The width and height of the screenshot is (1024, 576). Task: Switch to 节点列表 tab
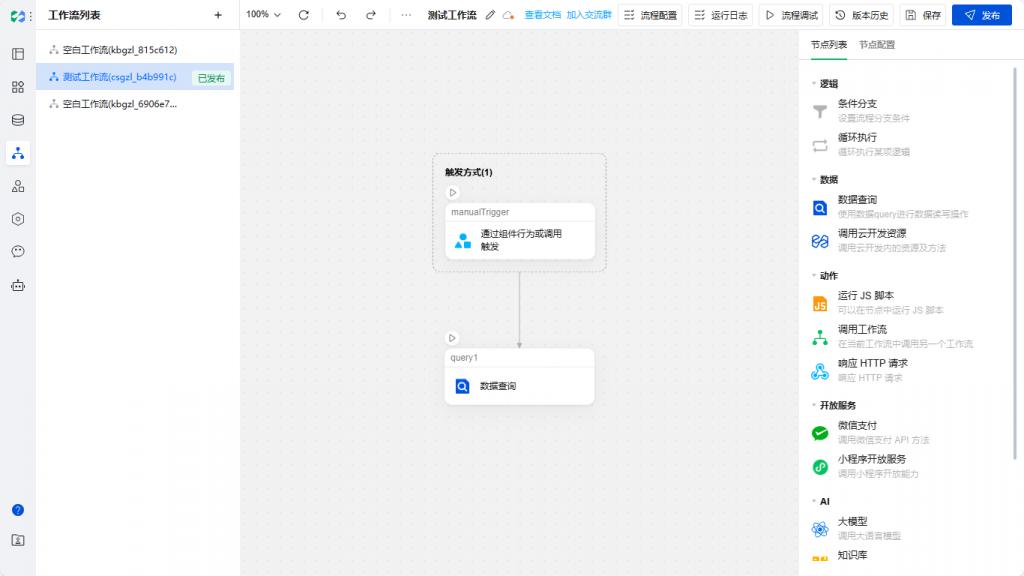point(829,44)
